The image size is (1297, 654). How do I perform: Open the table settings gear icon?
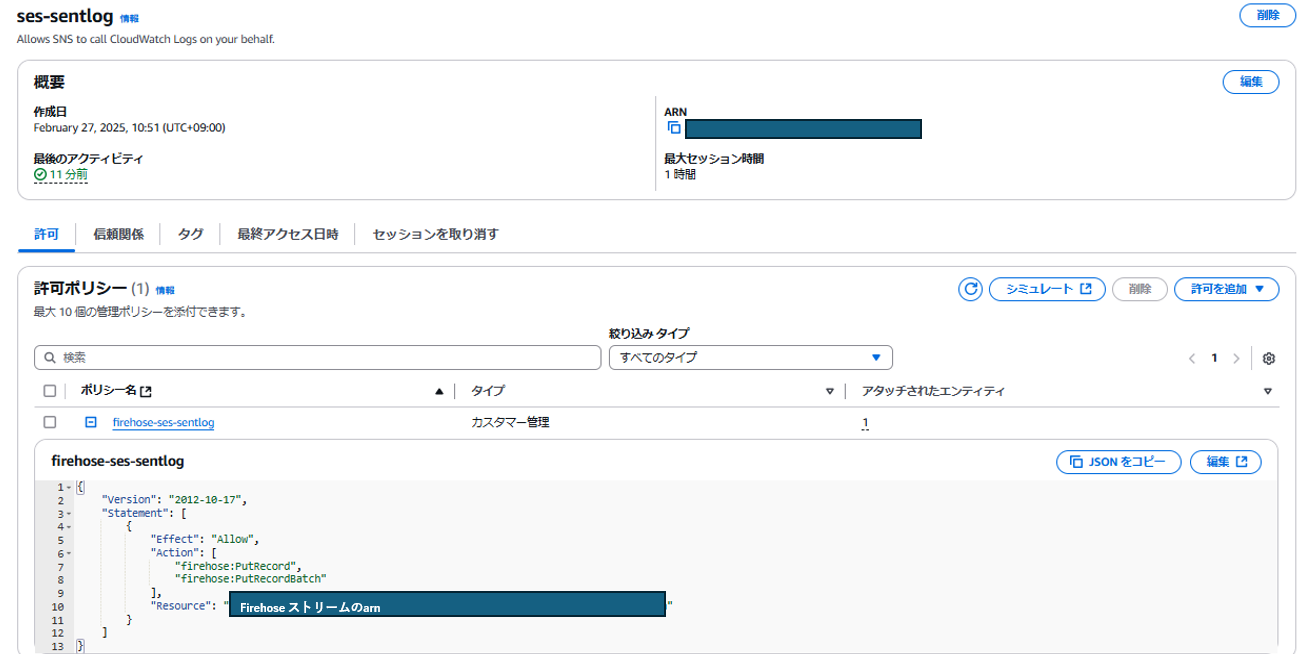[x=1269, y=359]
